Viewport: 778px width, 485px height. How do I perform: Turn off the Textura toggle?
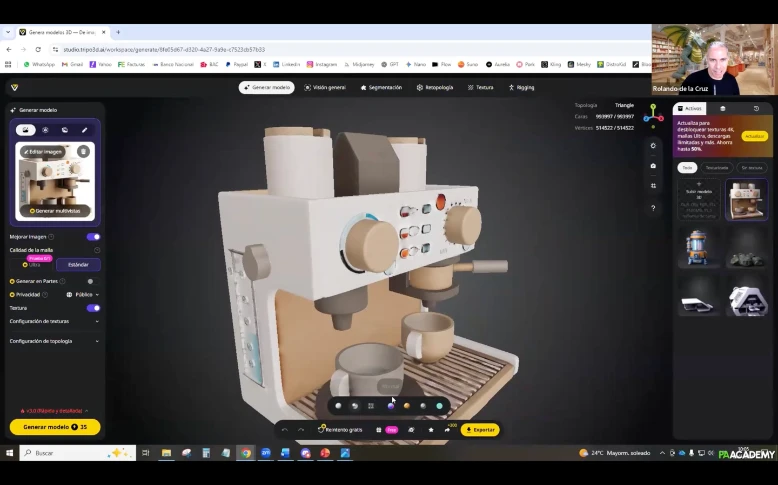point(93,308)
